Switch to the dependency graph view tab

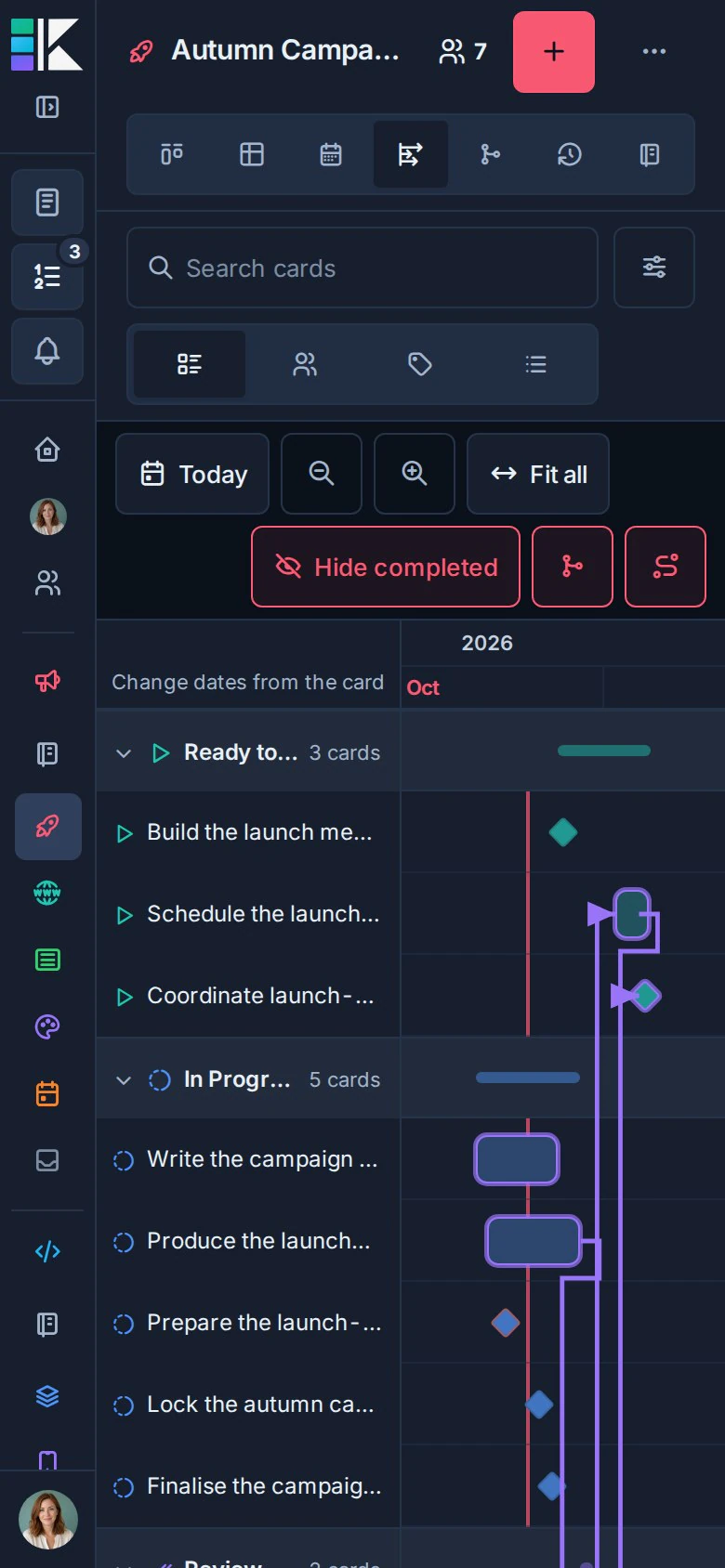point(490,154)
